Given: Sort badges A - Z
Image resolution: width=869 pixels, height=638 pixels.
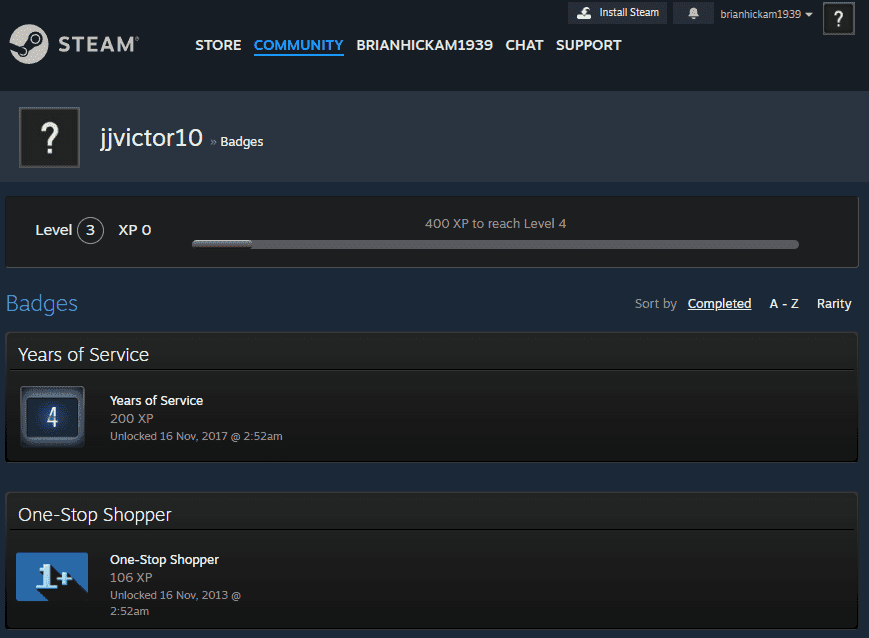Looking at the screenshot, I should [783, 304].
